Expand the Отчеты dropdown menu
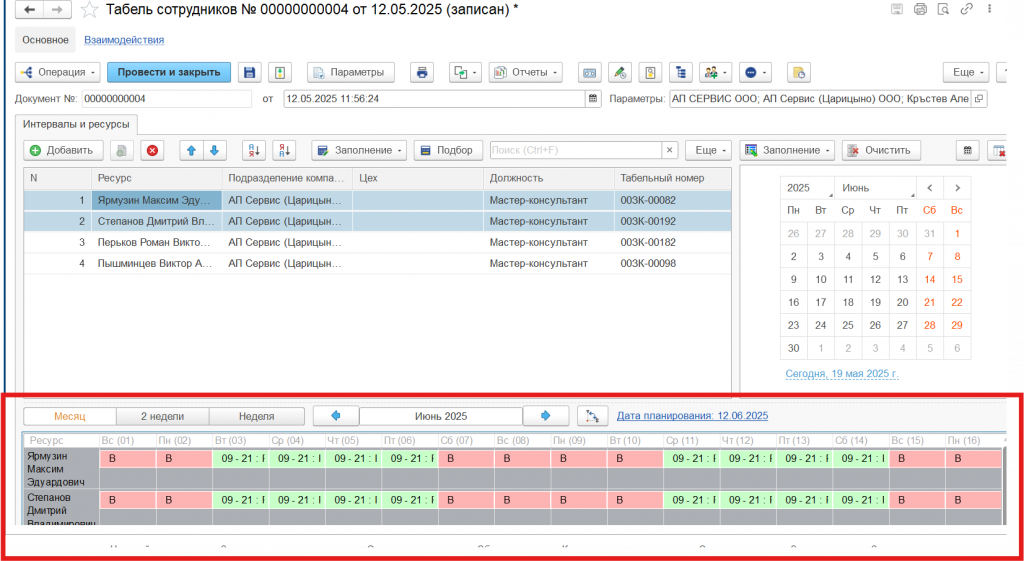Image resolution: width=1024 pixels, height=561 pixels. [x=525, y=73]
